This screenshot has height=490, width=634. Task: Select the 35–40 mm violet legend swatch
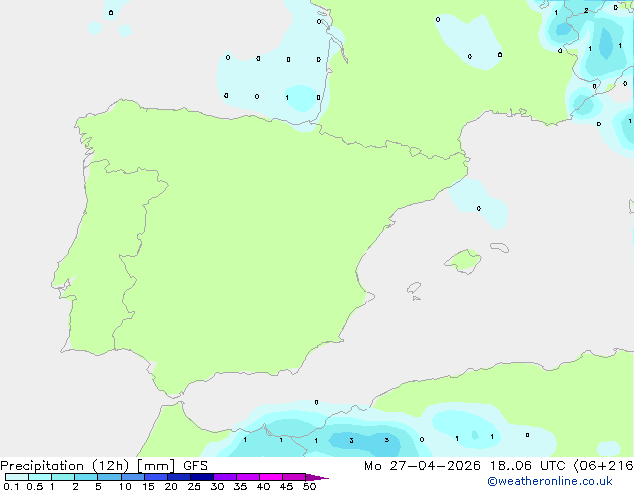(248, 477)
